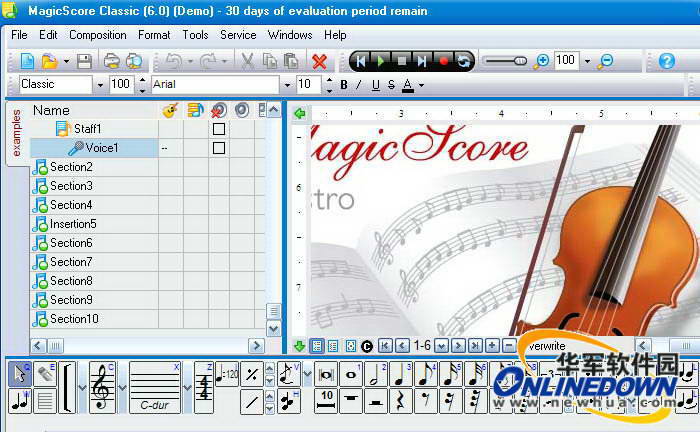Toggle strikethrough formatting
Viewport: 700px width, 432px height.
pos(391,85)
